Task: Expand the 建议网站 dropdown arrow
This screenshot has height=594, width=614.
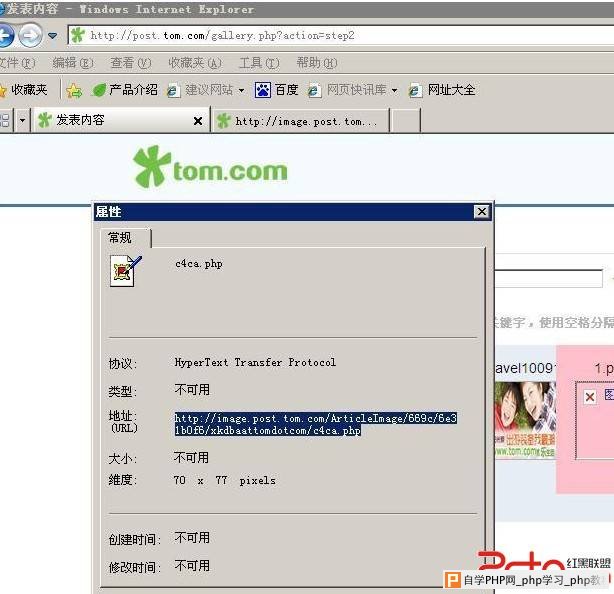Action: pos(241,91)
